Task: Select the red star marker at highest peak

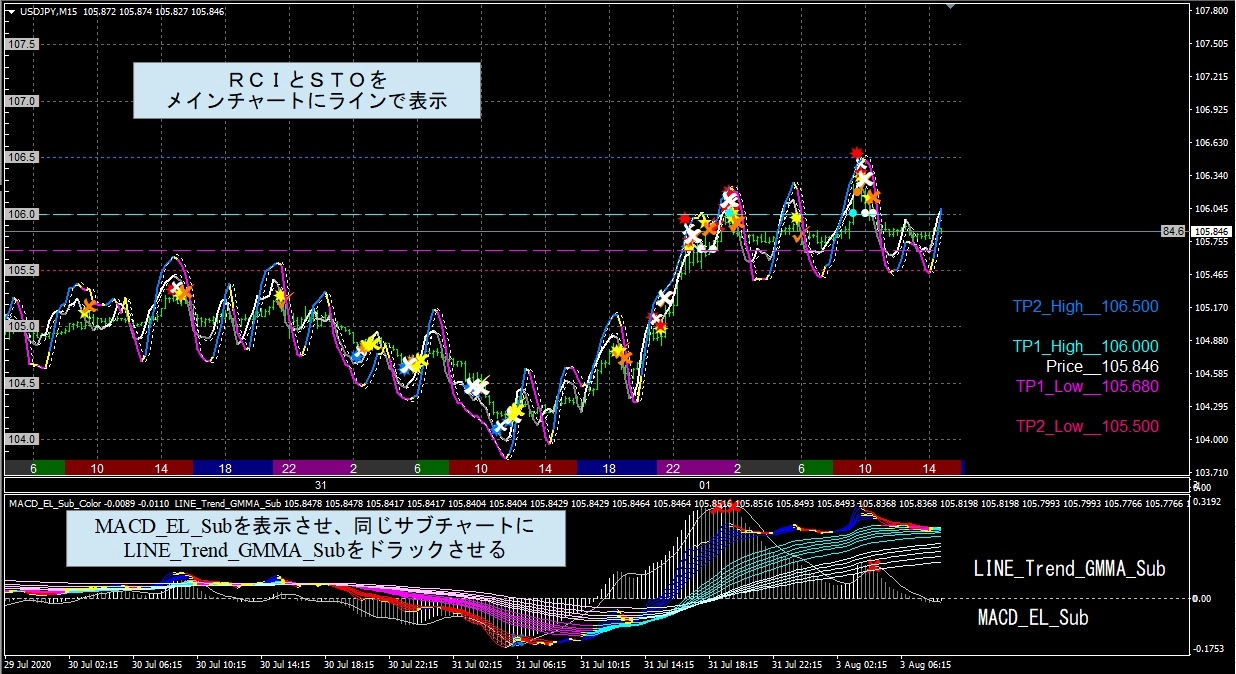Action: 857,153
